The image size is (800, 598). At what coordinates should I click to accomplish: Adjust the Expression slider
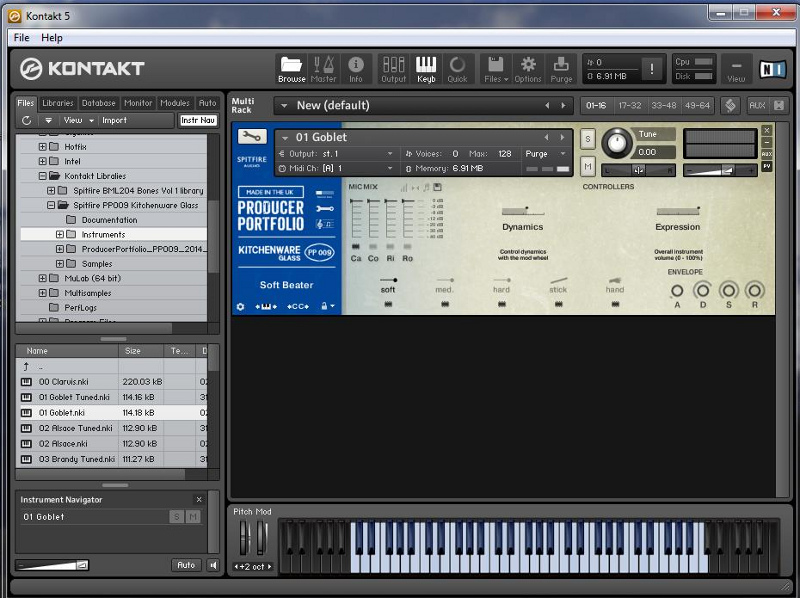point(678,211)
